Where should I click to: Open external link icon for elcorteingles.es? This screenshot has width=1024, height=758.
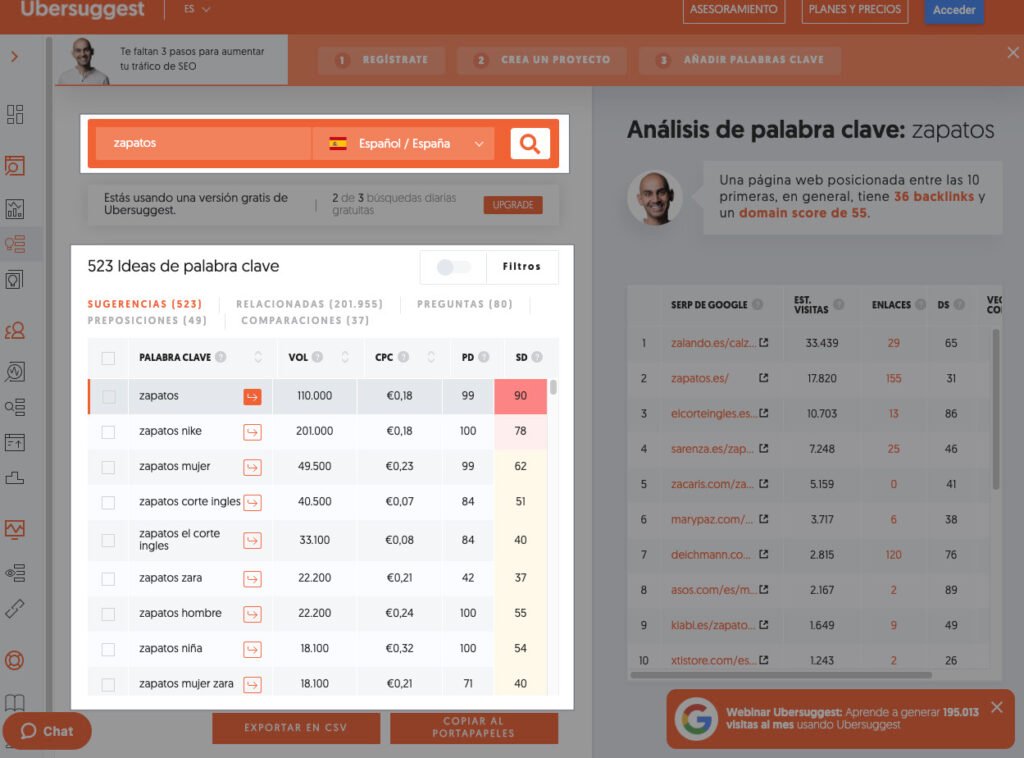(763, 413)
